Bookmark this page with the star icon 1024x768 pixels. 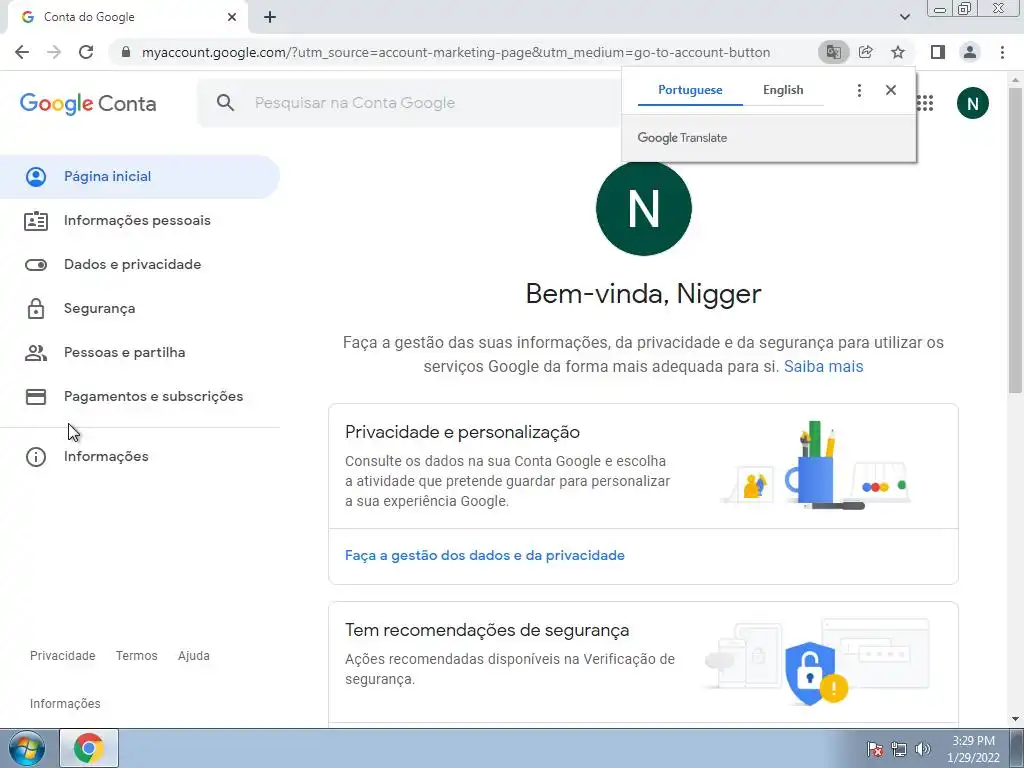[898, 52]
